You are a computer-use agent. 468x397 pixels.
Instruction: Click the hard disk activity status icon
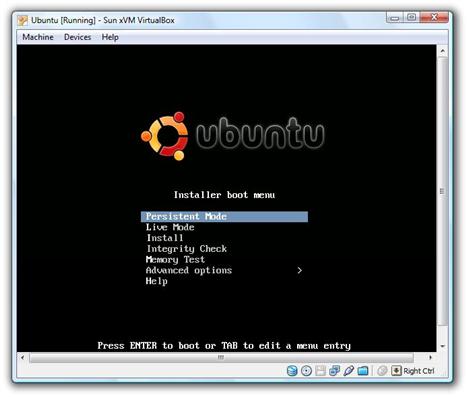(x=292, y=371)
